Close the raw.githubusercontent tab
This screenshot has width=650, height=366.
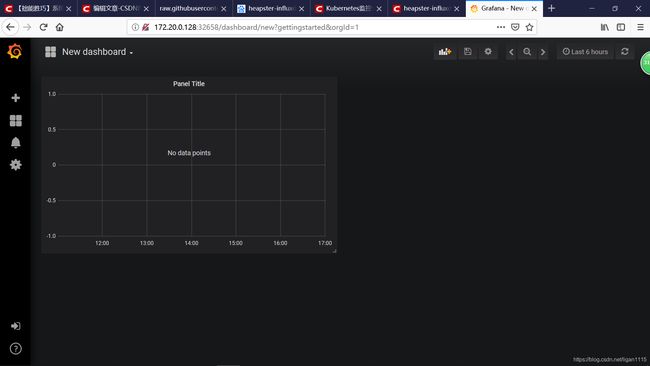[x=224, y=8]
